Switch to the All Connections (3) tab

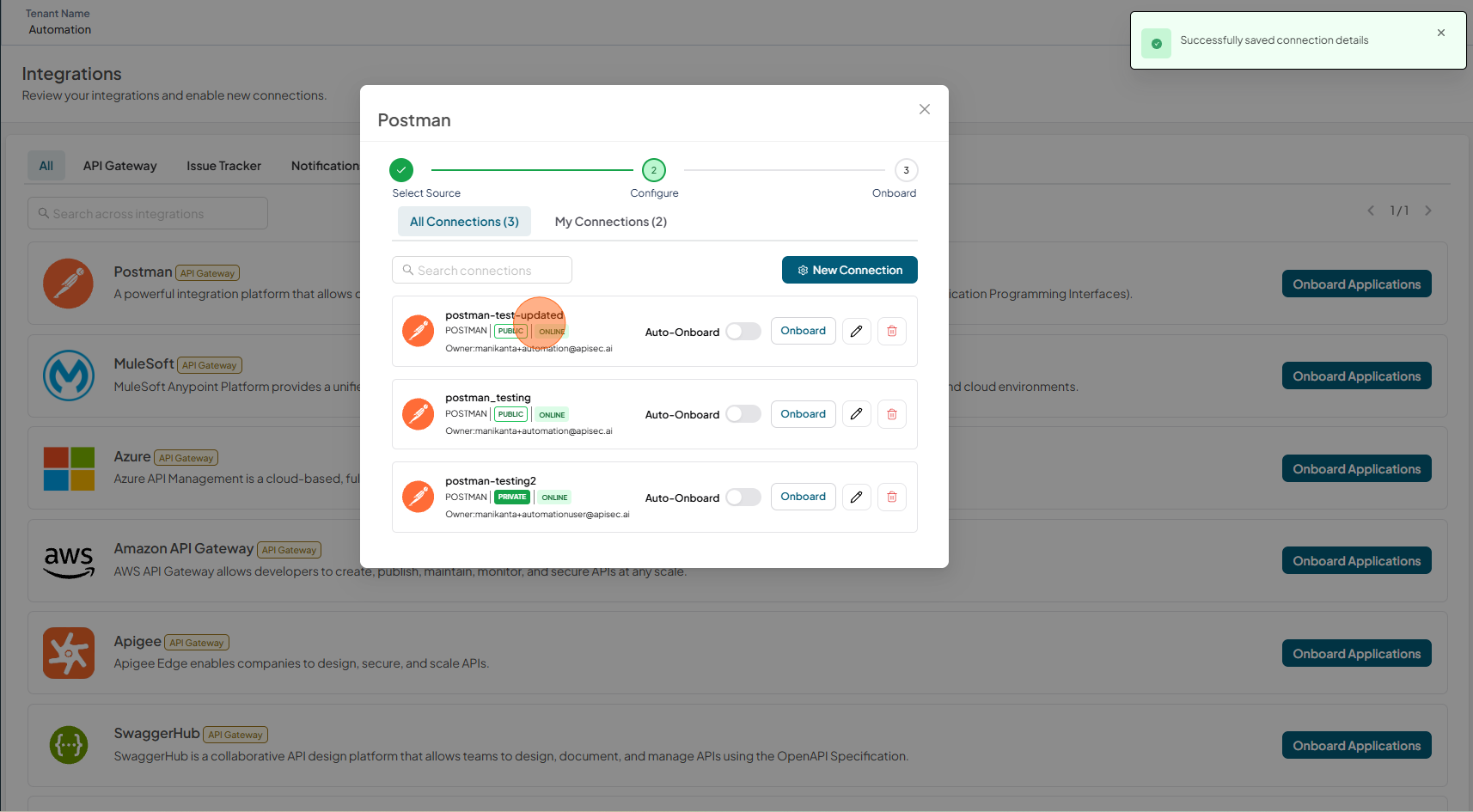(x=464, y=222)
